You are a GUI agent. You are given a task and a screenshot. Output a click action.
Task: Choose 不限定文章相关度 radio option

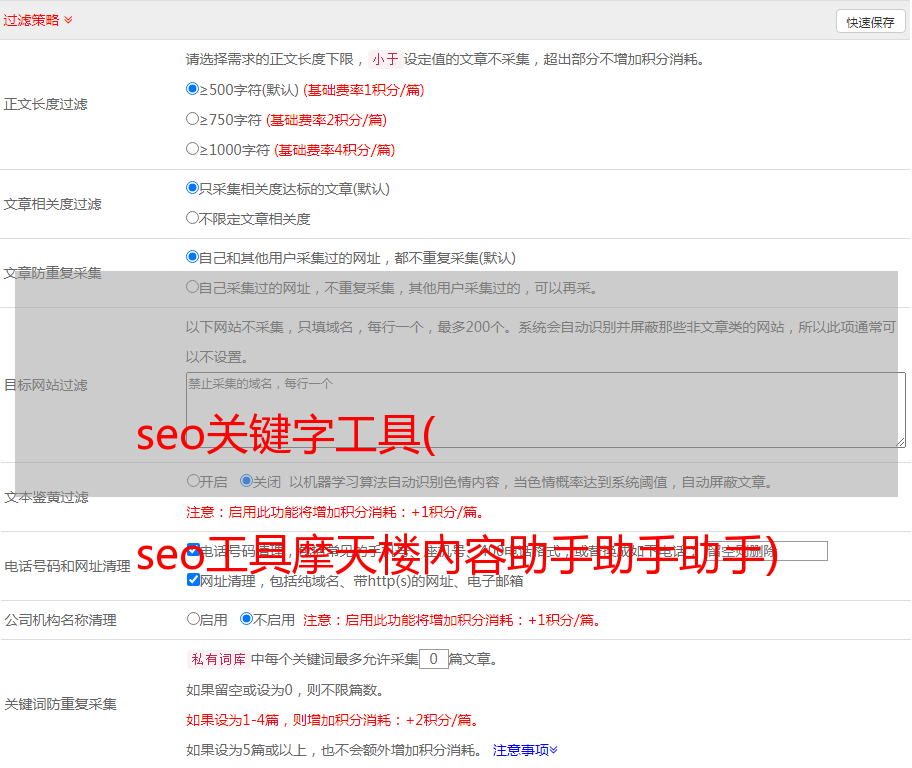tap(192, 218)
